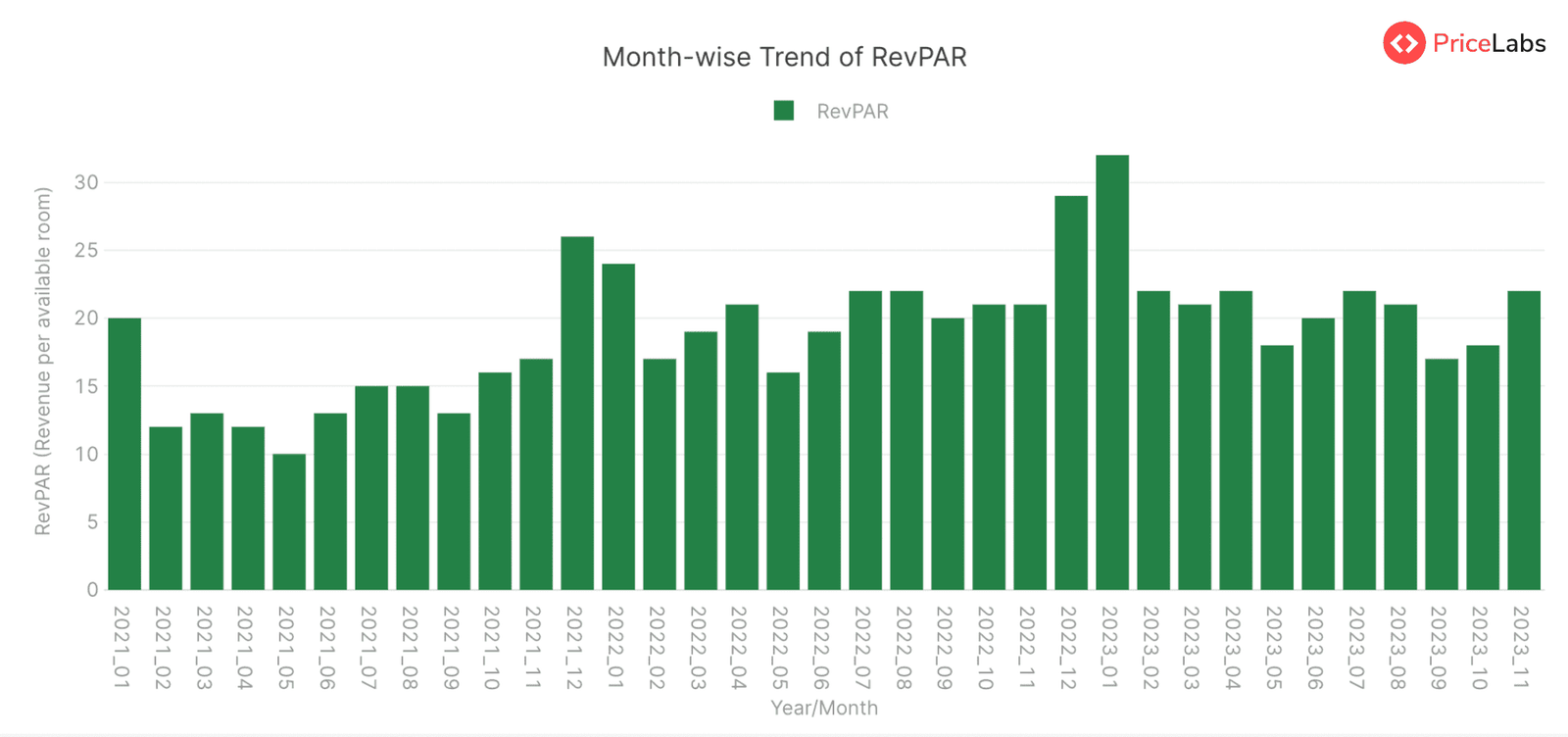The height and width of the screenshot is (737, 1568).
Task: Click the bar for 2023_11
Action: coord(1524,440)
